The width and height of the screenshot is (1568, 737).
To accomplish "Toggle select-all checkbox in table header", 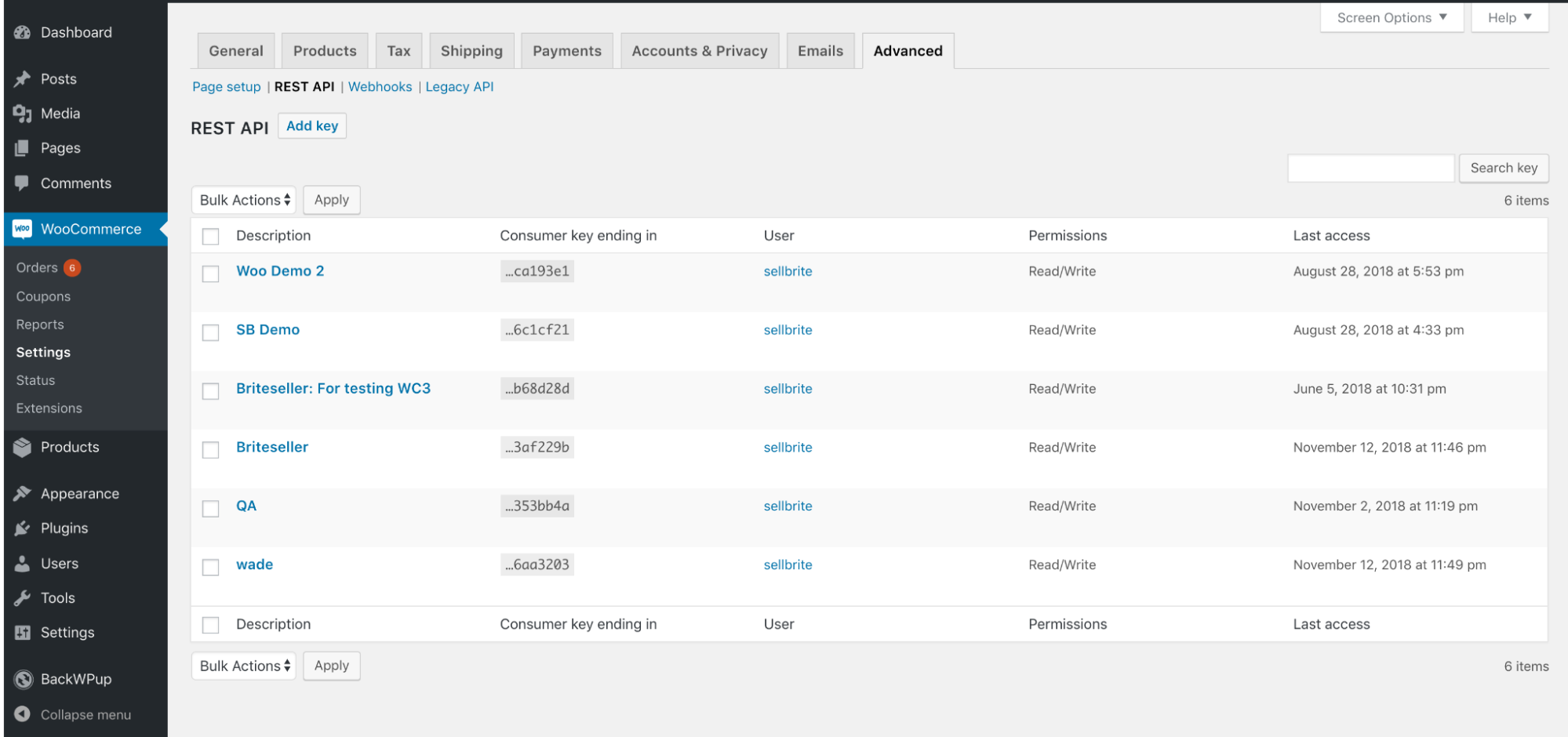I will 210,236.
